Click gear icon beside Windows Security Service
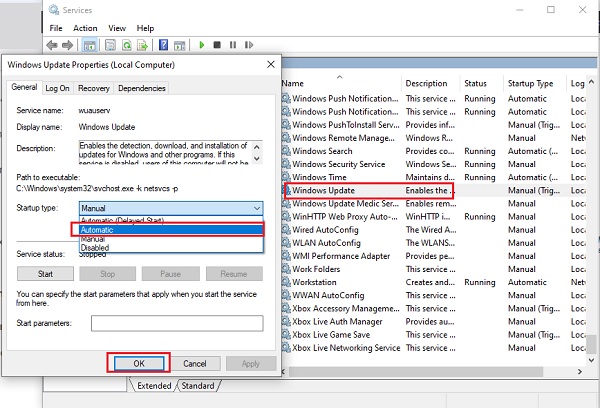Image resolution: width=600 pixels, height=408 pixels. coord(286,164)
